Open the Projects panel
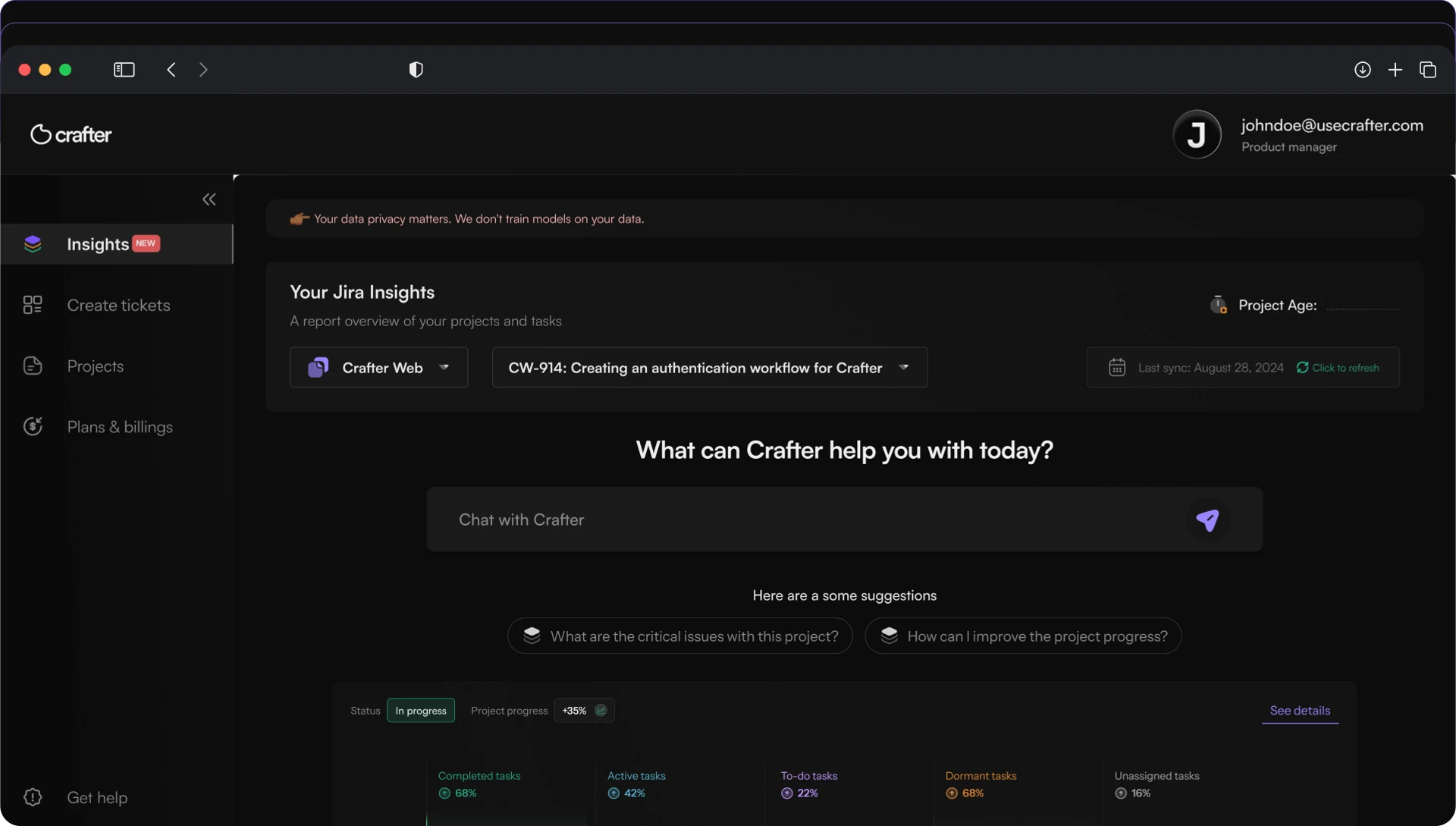 [x=95, y=366]
